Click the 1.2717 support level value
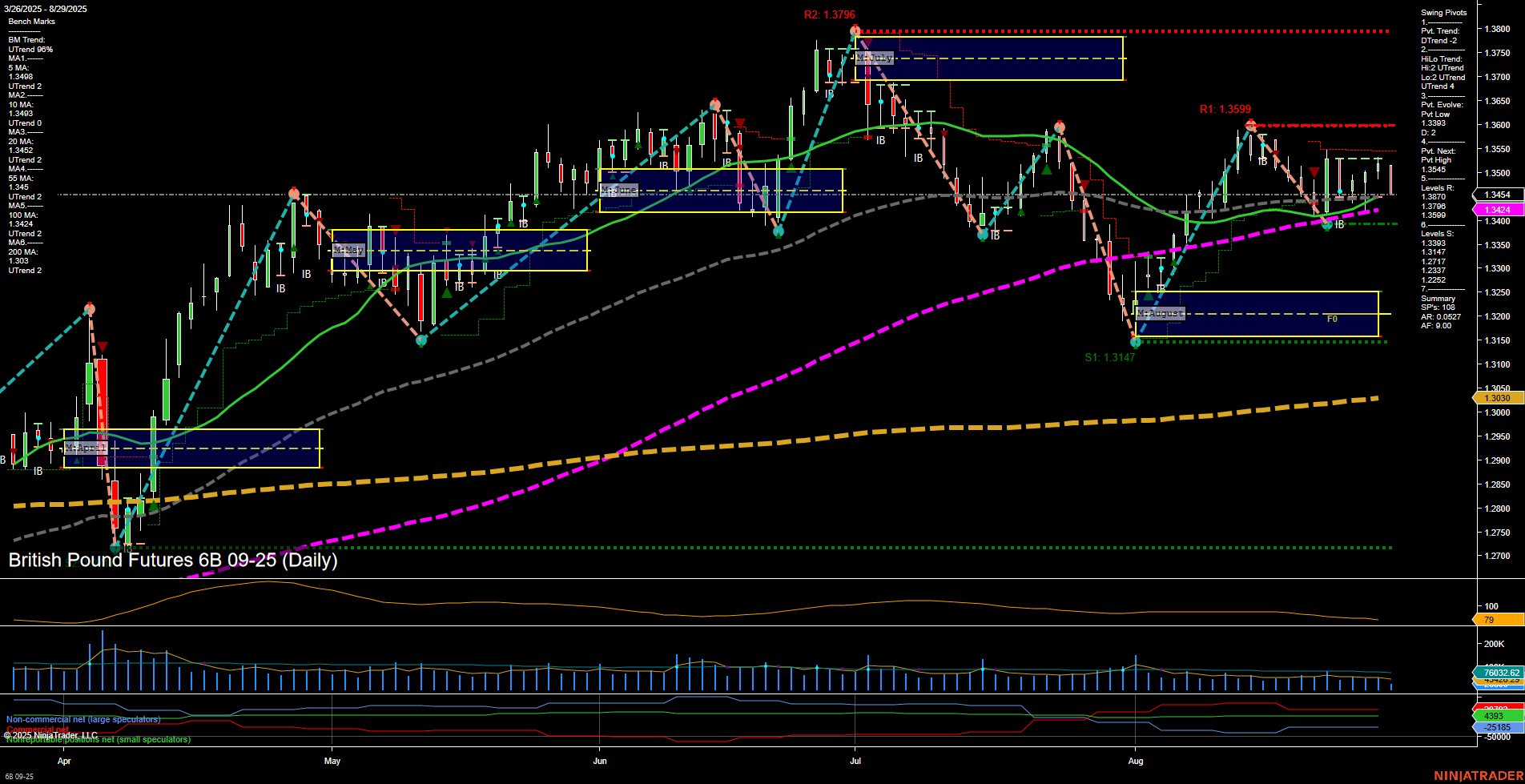Image resolution: width=1525 pixels, height=784 pixels. (x=1434, y=262)
